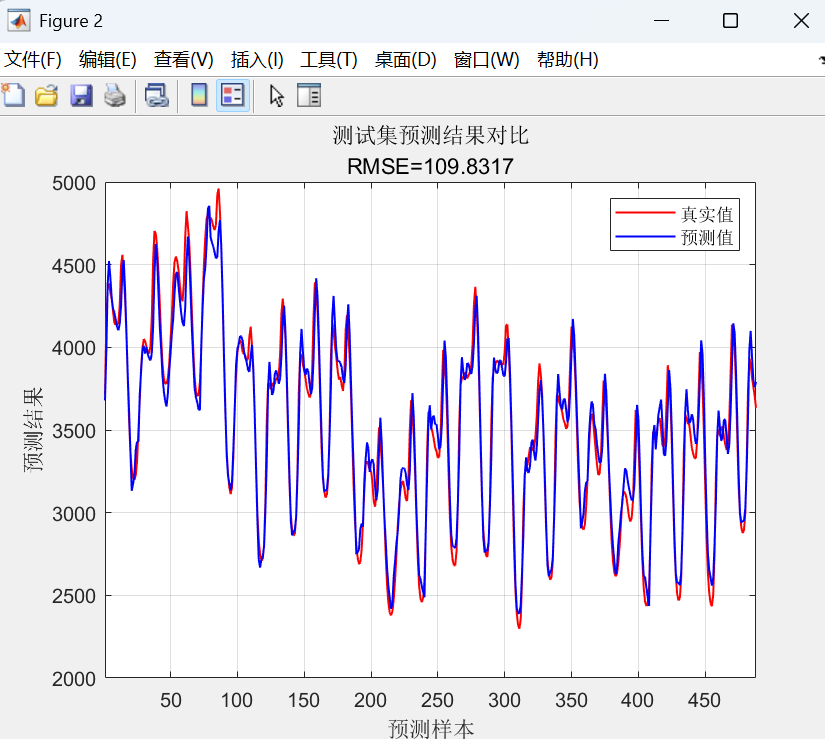
Task: Open the 帮助(H) menu
Action: (x=568, y=59)
